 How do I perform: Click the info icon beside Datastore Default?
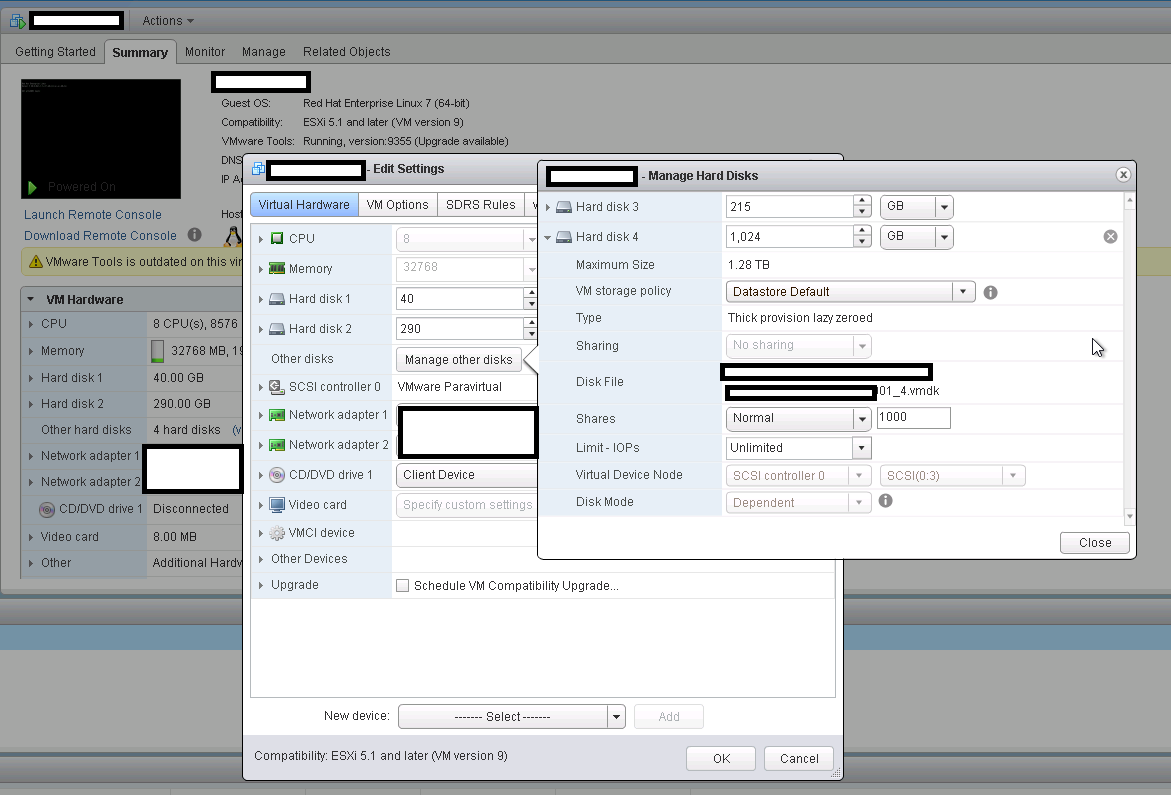(x=990, y=293)
